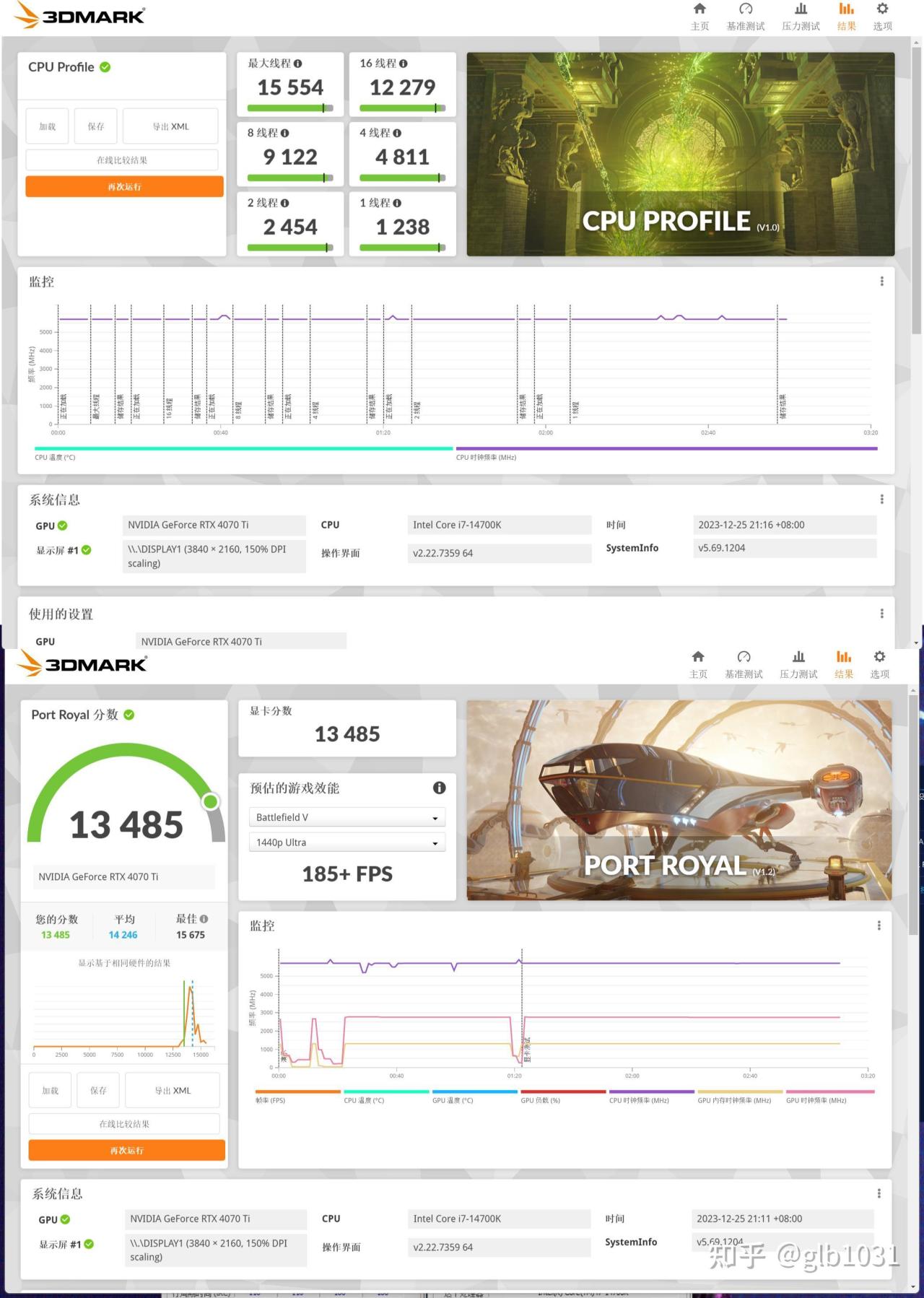Open 选项 in the Port Royal window

pyautogui.click(x=879, y=664)
